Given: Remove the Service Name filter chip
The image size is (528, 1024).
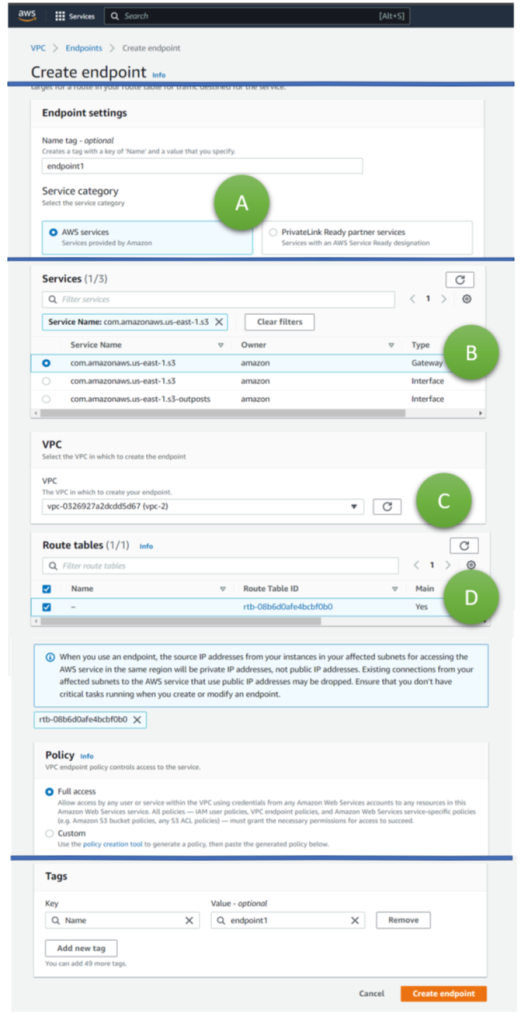Looking at the screenshot, I should click(219, 322).
